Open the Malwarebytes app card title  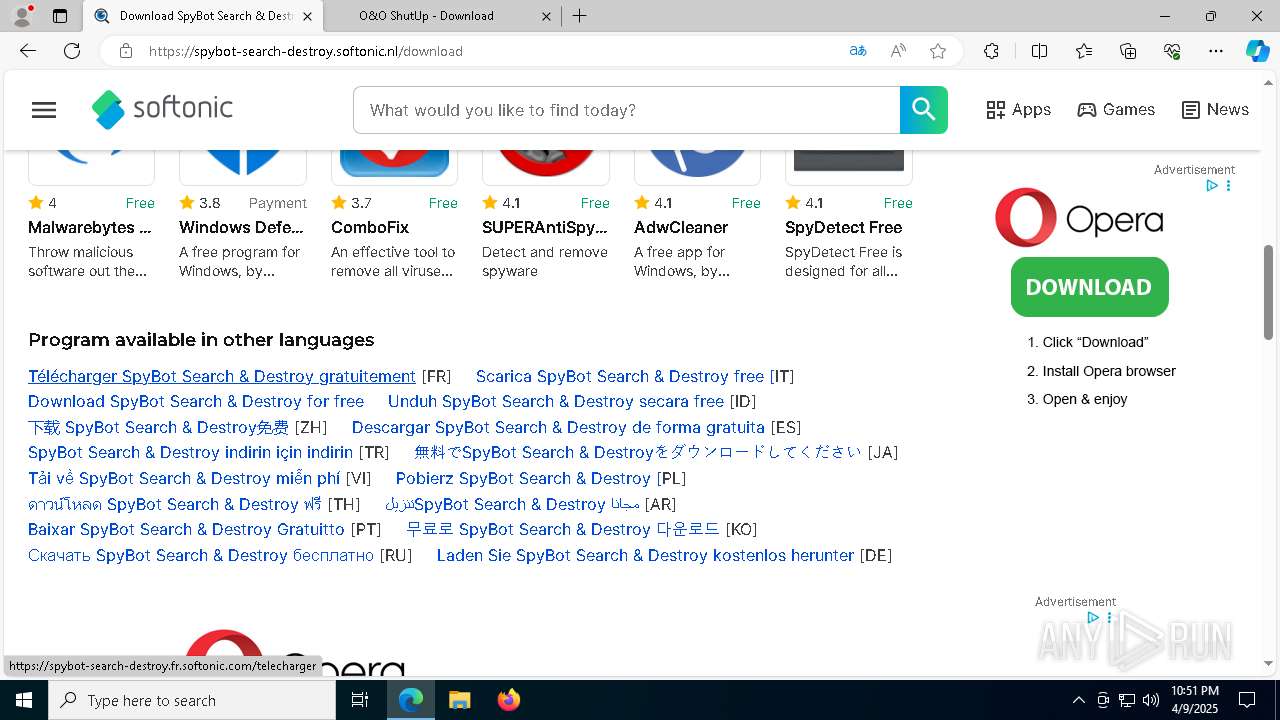(x=90, y=227)
